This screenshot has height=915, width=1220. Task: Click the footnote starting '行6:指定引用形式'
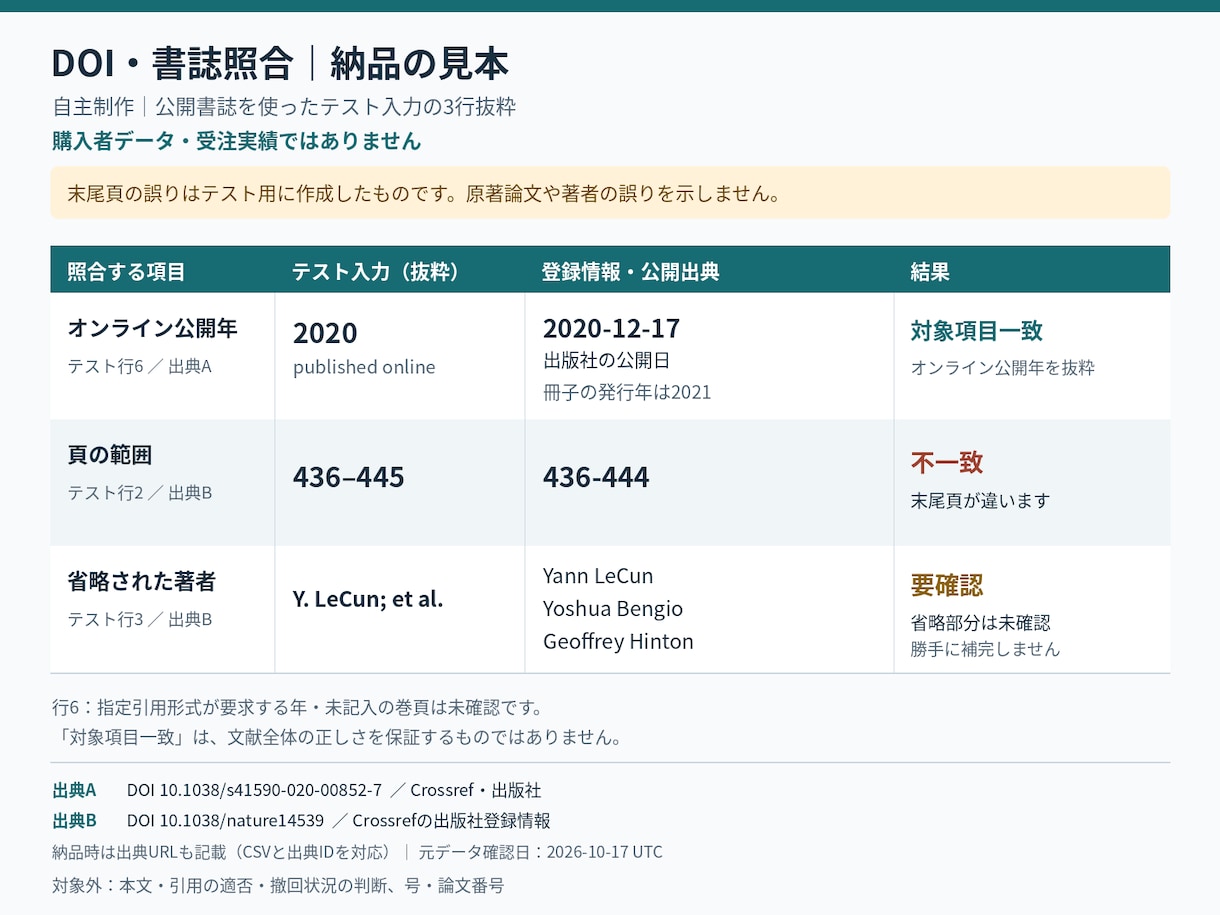pyautogui.click(x=298, y=708)
